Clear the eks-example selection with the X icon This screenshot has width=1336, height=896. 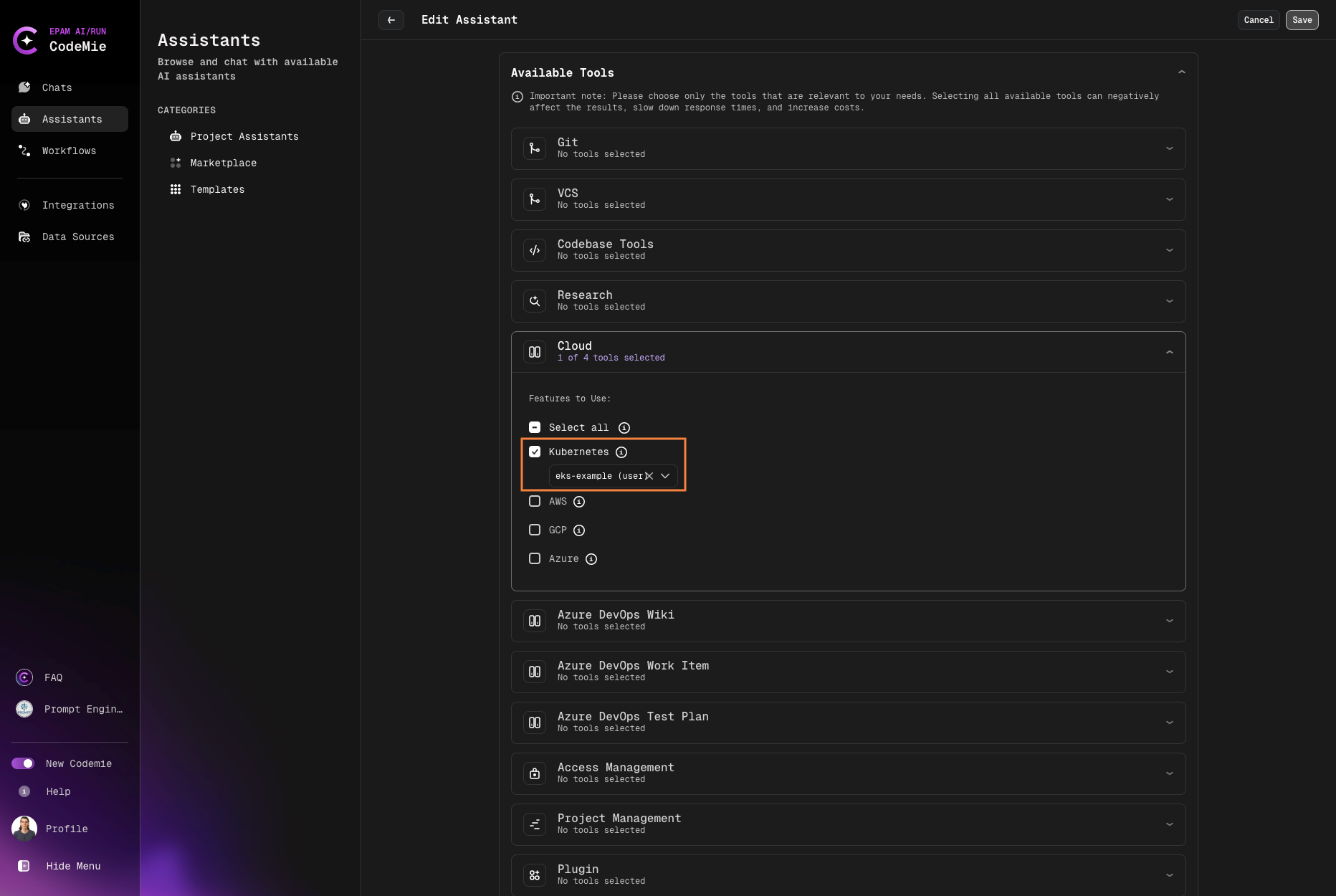[x=649, y=476]
